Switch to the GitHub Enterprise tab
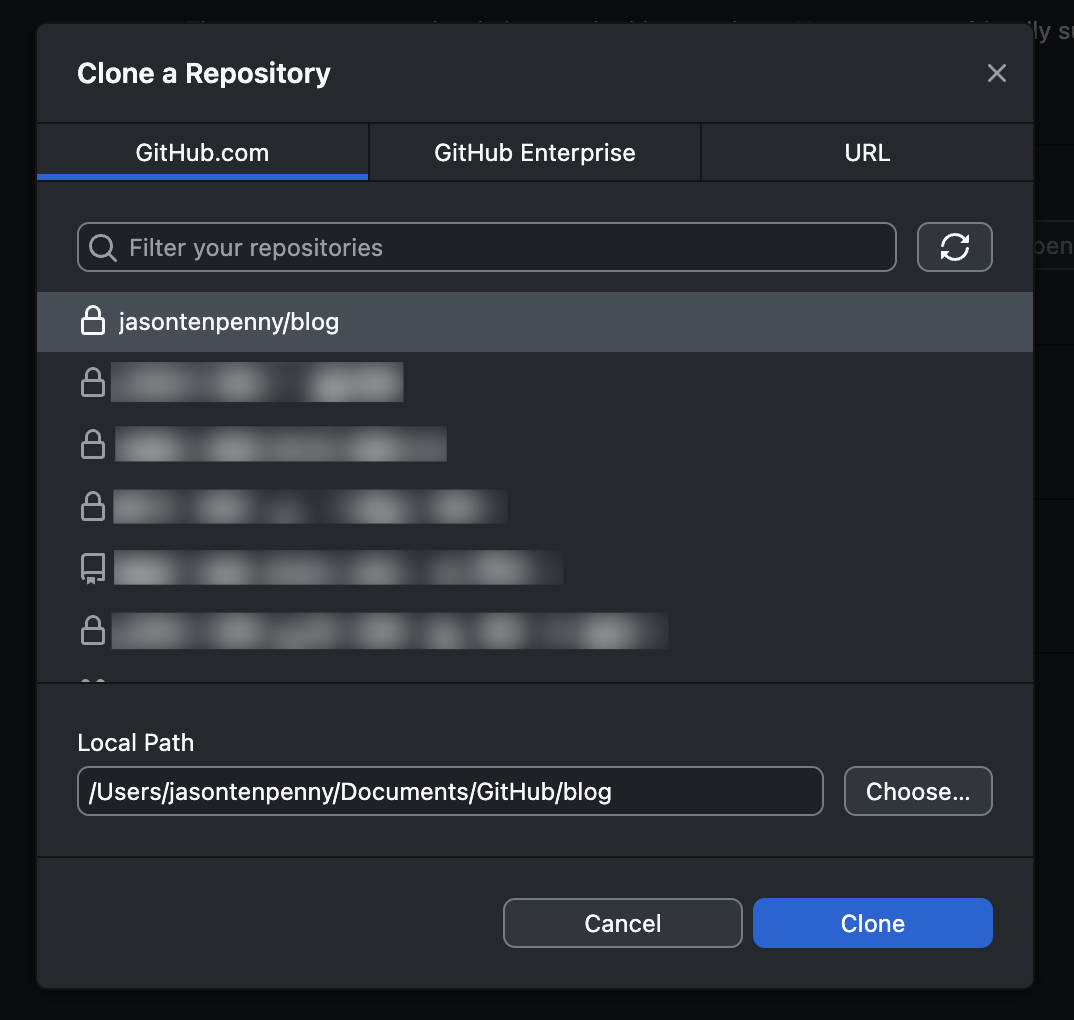Screen dimensions: 1074x1020 tap(534, 152)
